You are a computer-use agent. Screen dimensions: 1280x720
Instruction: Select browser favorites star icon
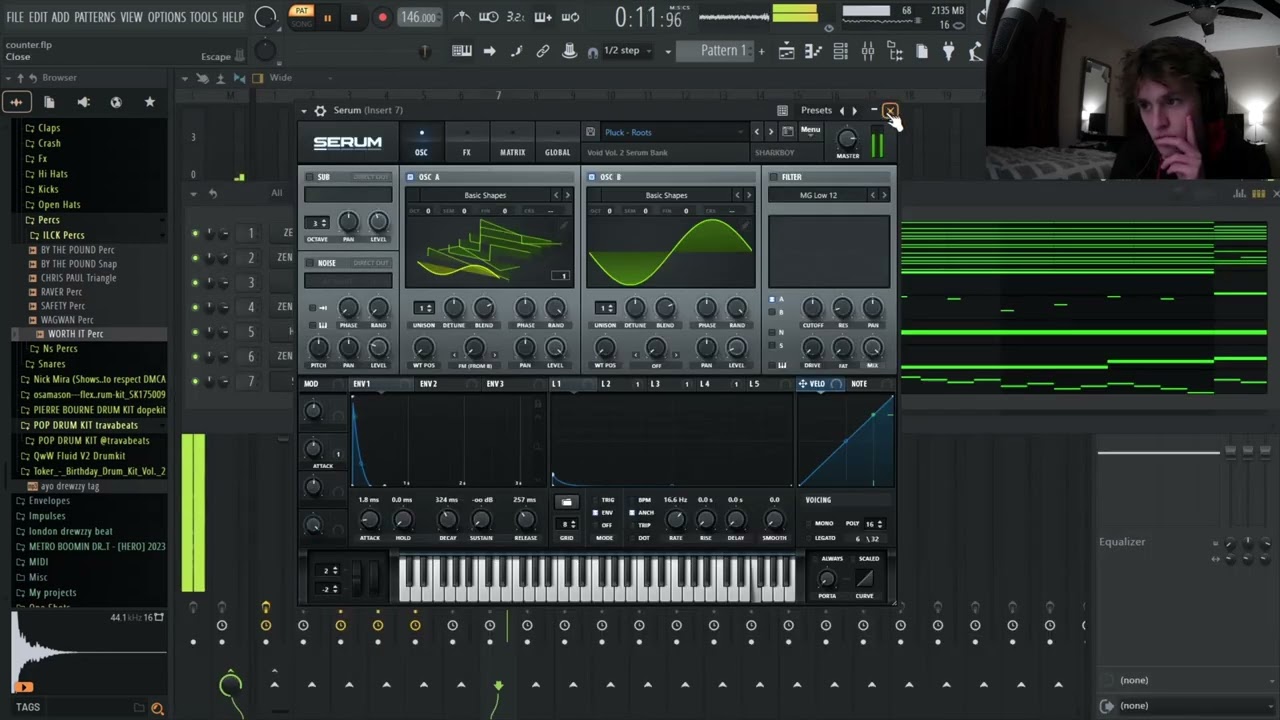point(150,102)
